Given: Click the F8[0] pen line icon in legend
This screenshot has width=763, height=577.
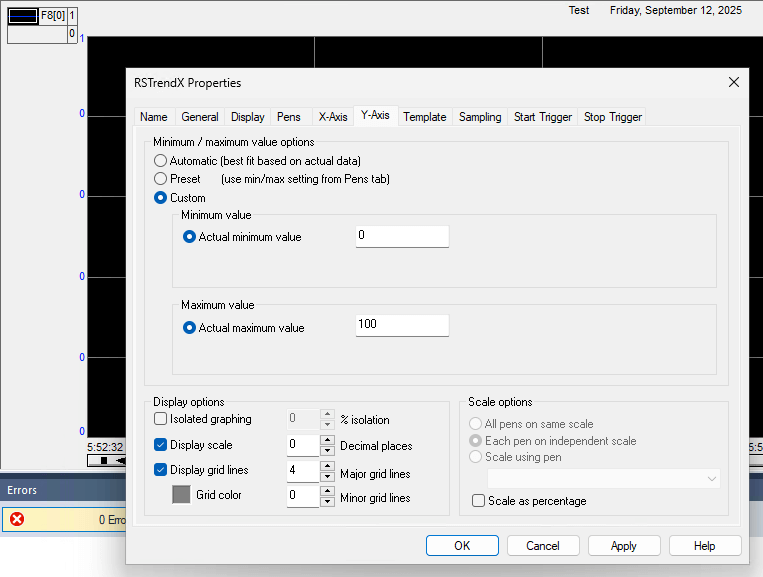Looking at the screenshot, I should coord(23,16).
